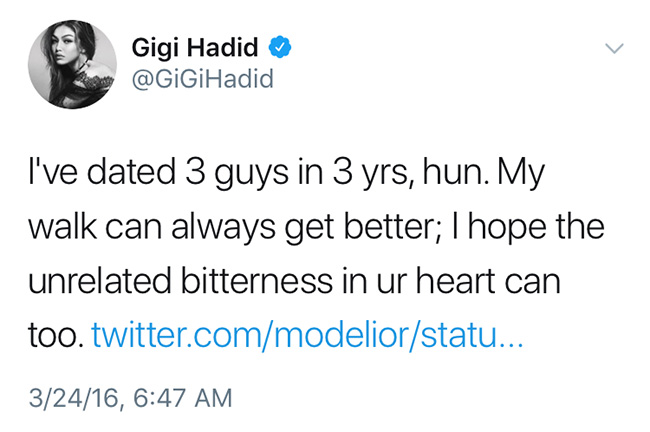
Task: Click the 6:47 AM time in the timestamp
Action: [182, 398]
